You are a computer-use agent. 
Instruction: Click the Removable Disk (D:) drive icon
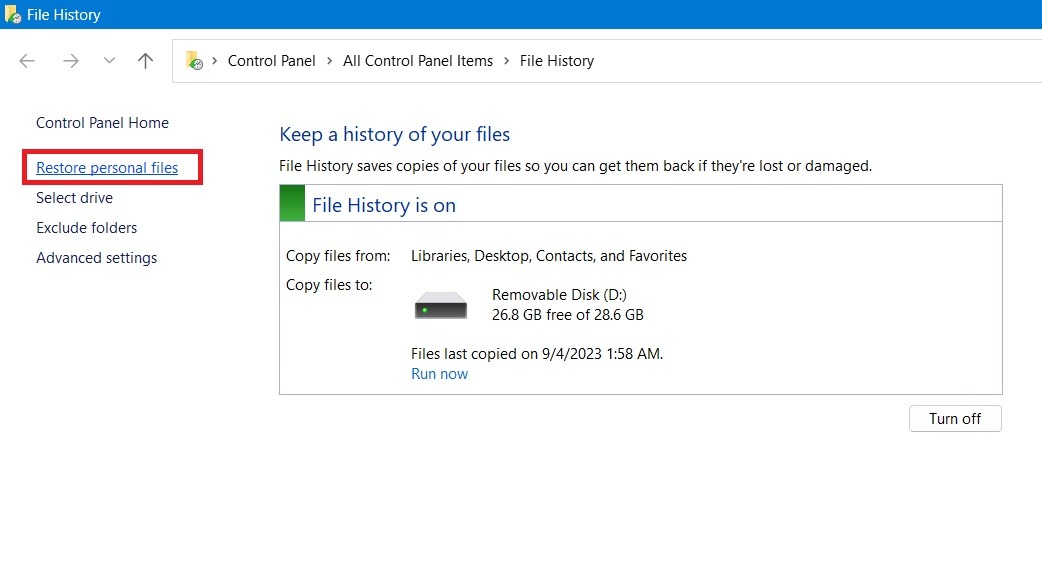441,305
